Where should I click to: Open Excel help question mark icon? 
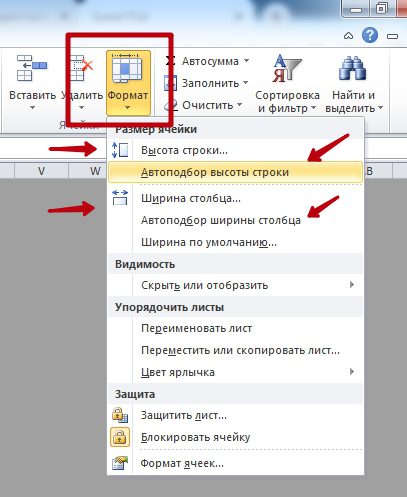point(370,35)
